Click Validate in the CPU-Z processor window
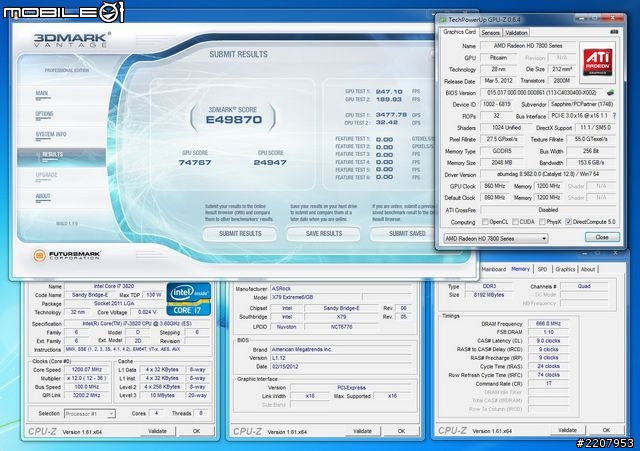Image resolution: width=640 pixels, height=451 pixels. coord(157,431)
